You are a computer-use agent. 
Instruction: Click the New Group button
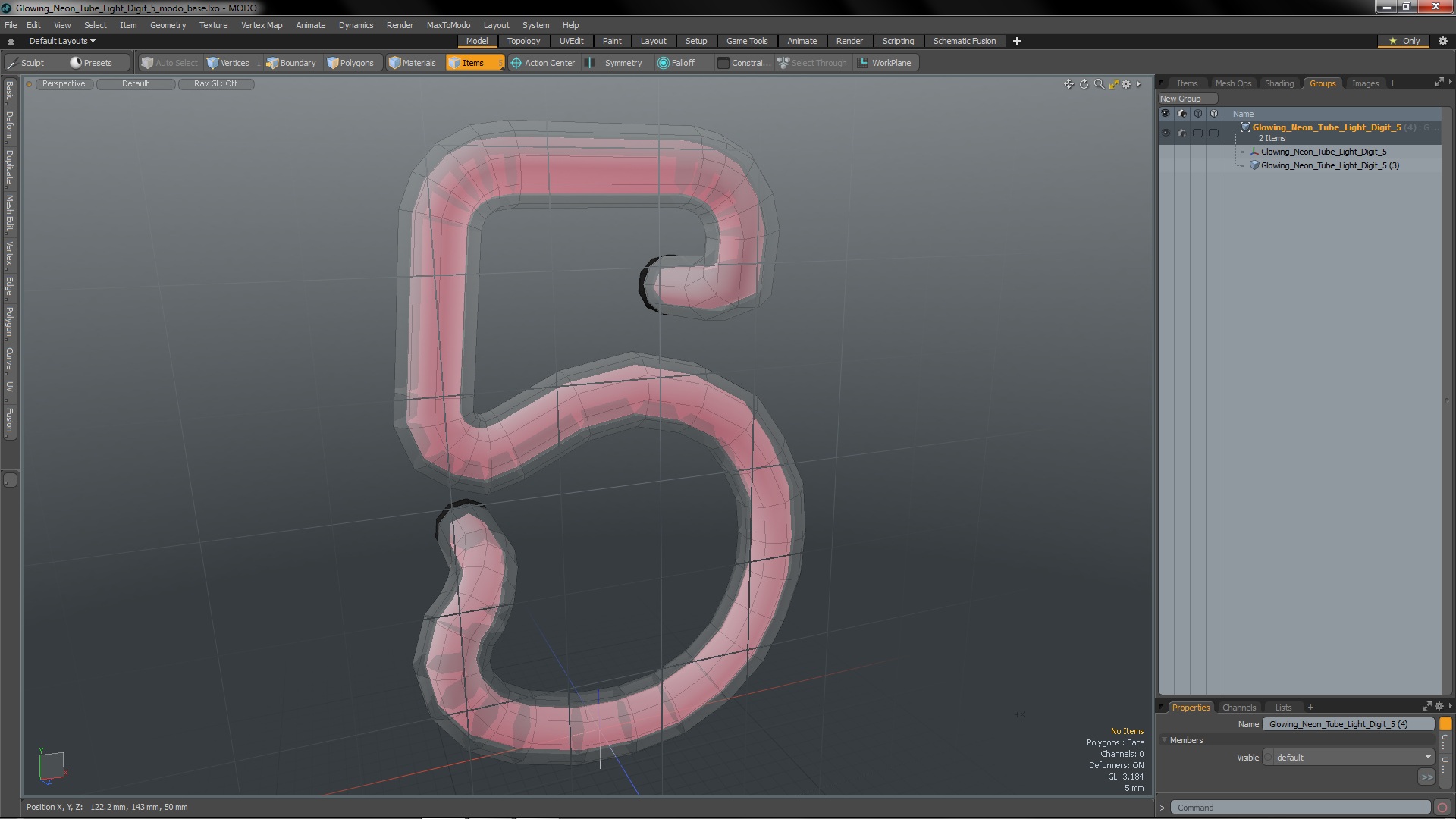(1181, 99)
